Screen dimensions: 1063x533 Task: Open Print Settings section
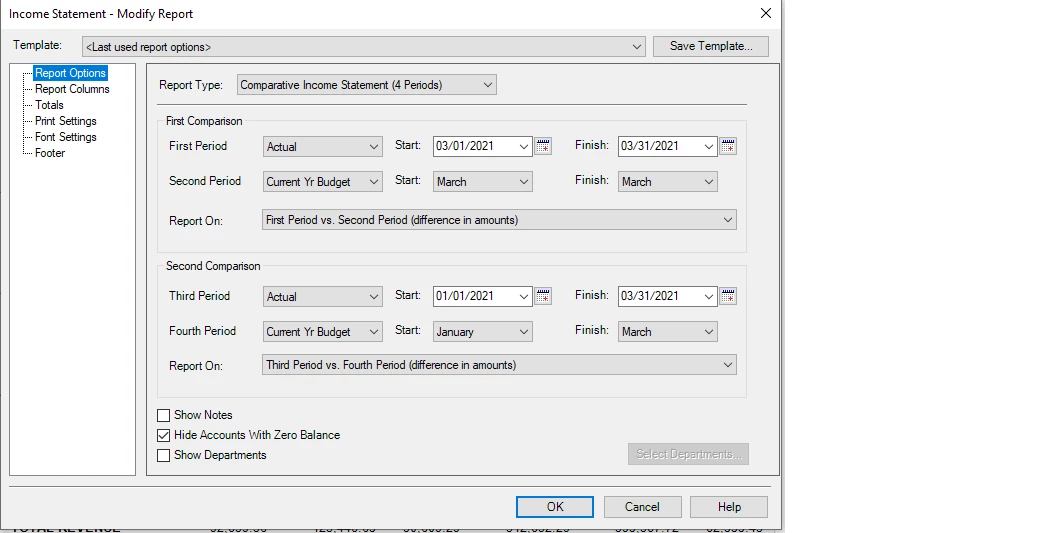coord(66,121)
